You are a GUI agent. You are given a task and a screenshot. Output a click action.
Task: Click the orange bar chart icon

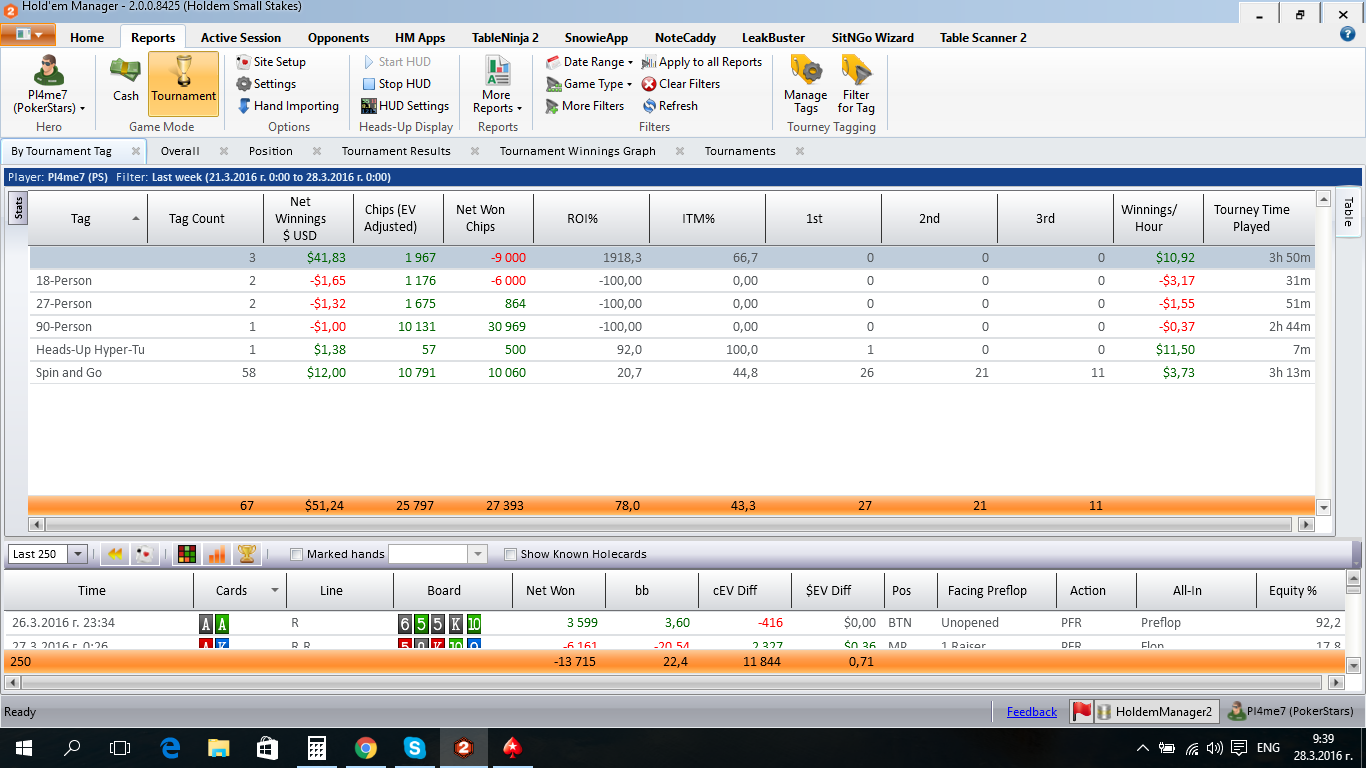click(x=216, y=554)
